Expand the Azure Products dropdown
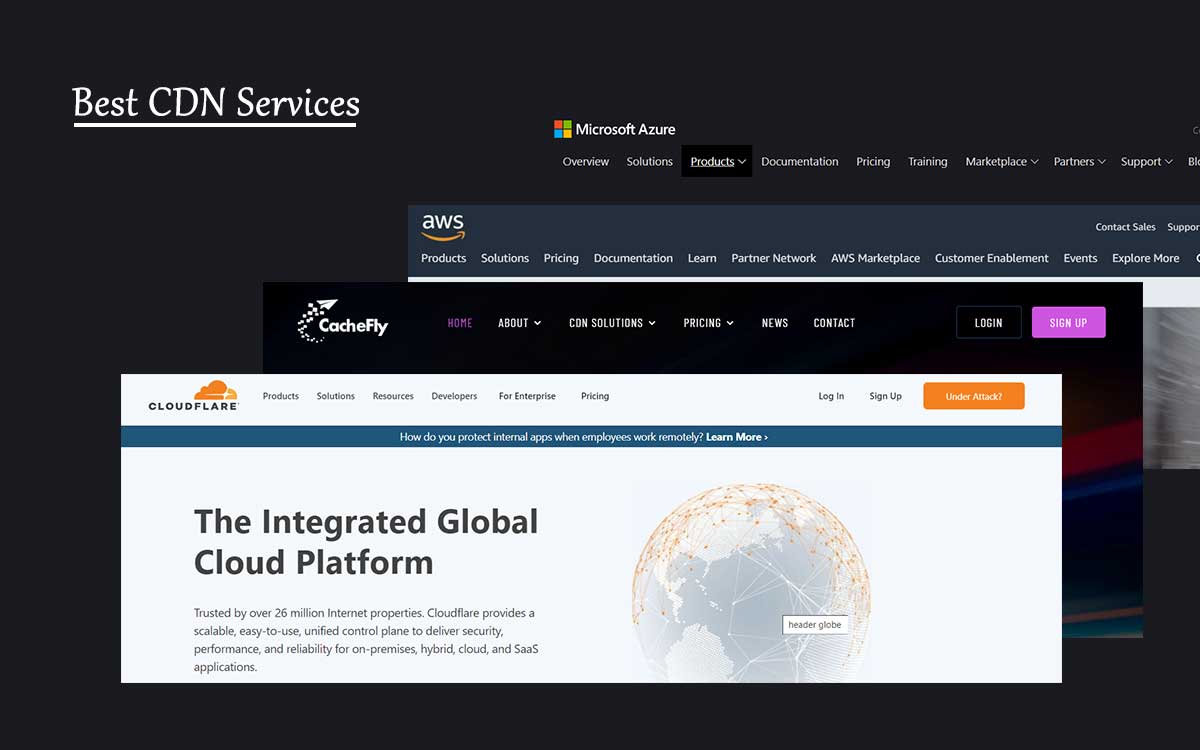 click(x=717, y=161)
